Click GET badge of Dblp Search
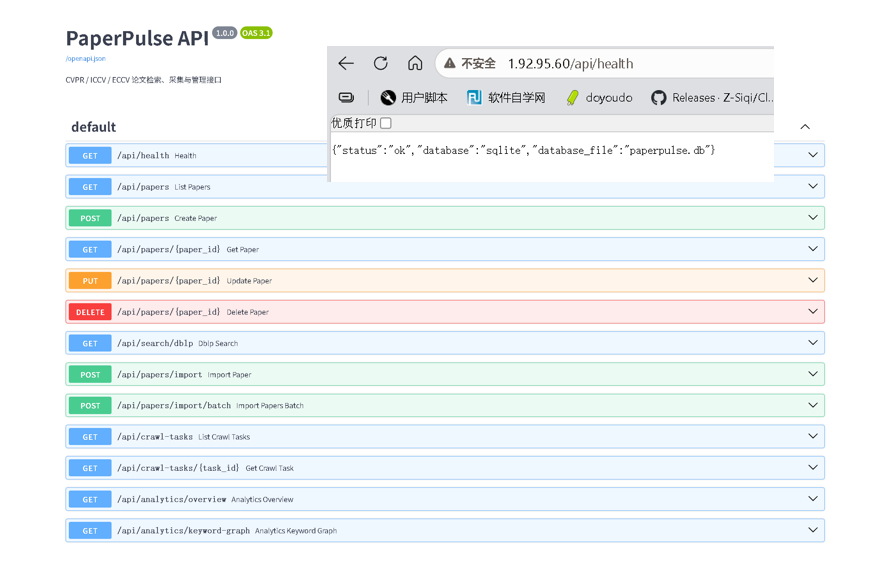Viewport: 891px width, 575px height. (x=90, y=343)
